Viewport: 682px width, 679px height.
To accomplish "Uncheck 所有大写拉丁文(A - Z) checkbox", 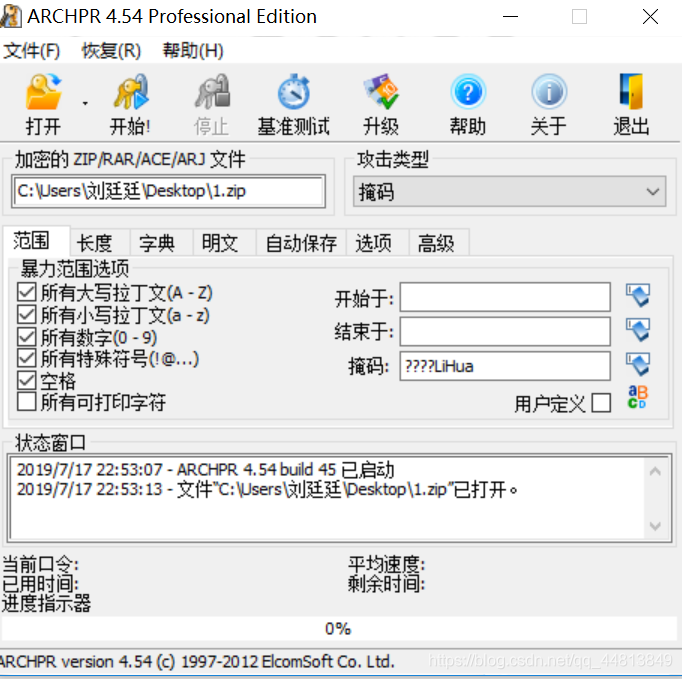I will coord(27,292).
